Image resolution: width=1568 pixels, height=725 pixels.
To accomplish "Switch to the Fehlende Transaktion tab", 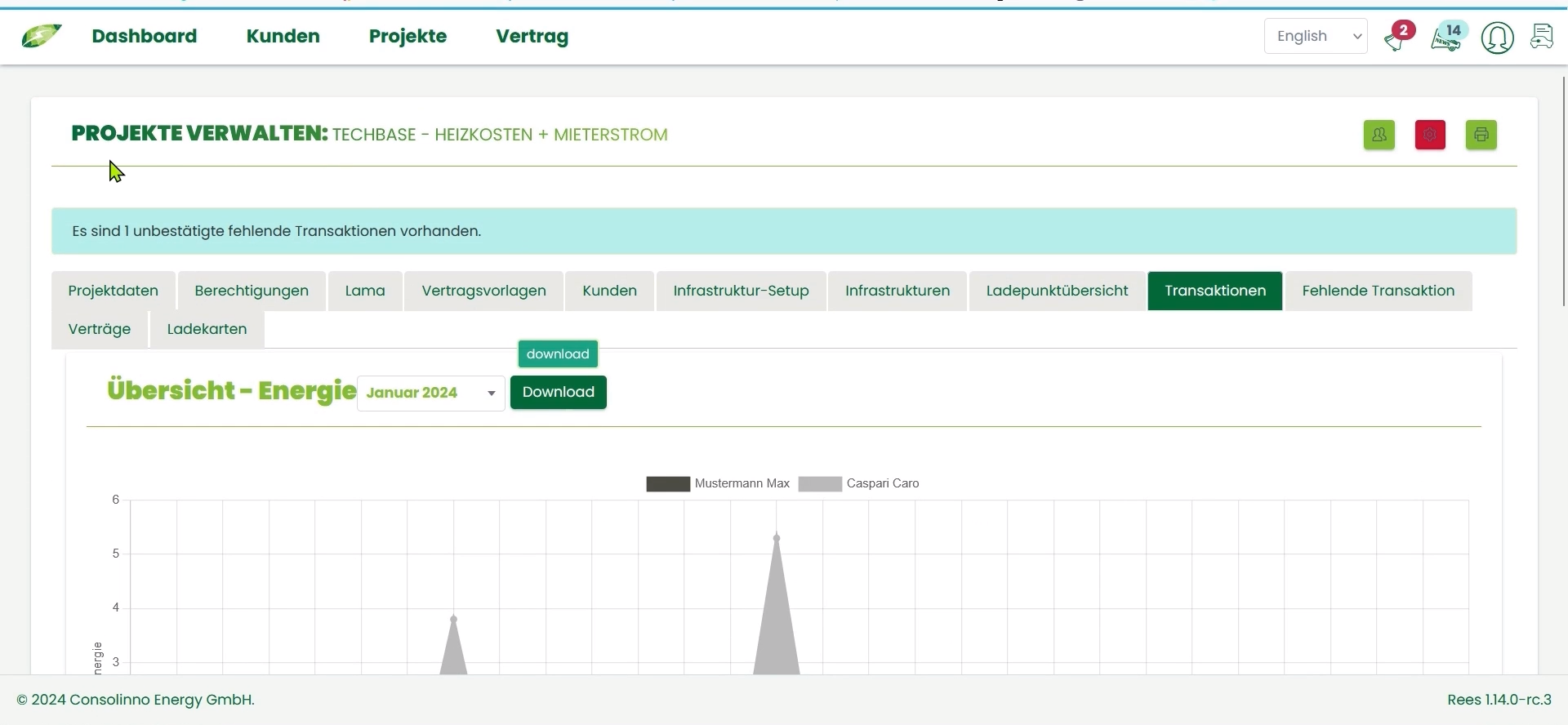I will coord(1379,291).
